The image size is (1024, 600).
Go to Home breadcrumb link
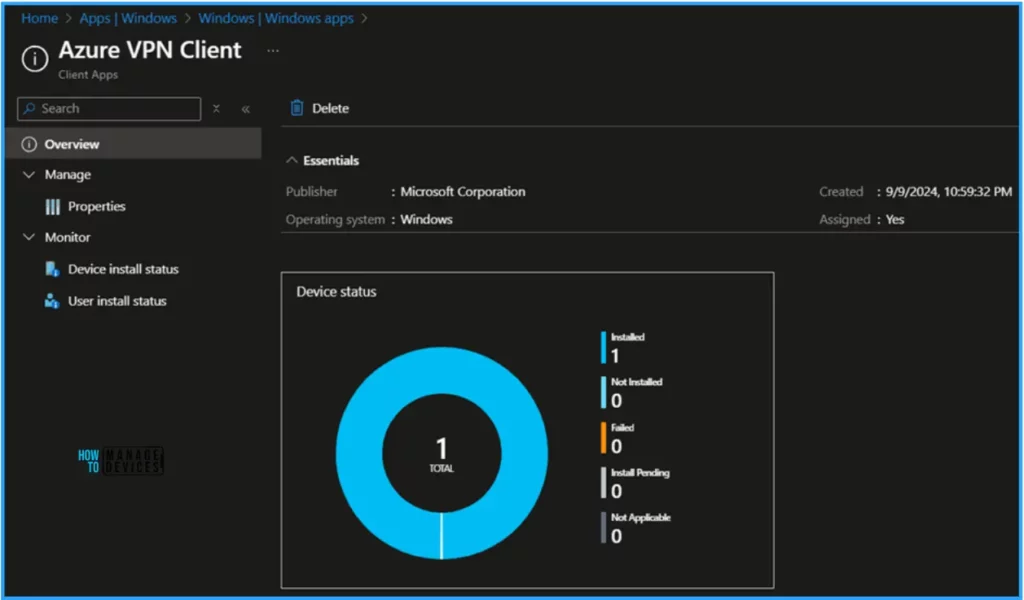40,18
